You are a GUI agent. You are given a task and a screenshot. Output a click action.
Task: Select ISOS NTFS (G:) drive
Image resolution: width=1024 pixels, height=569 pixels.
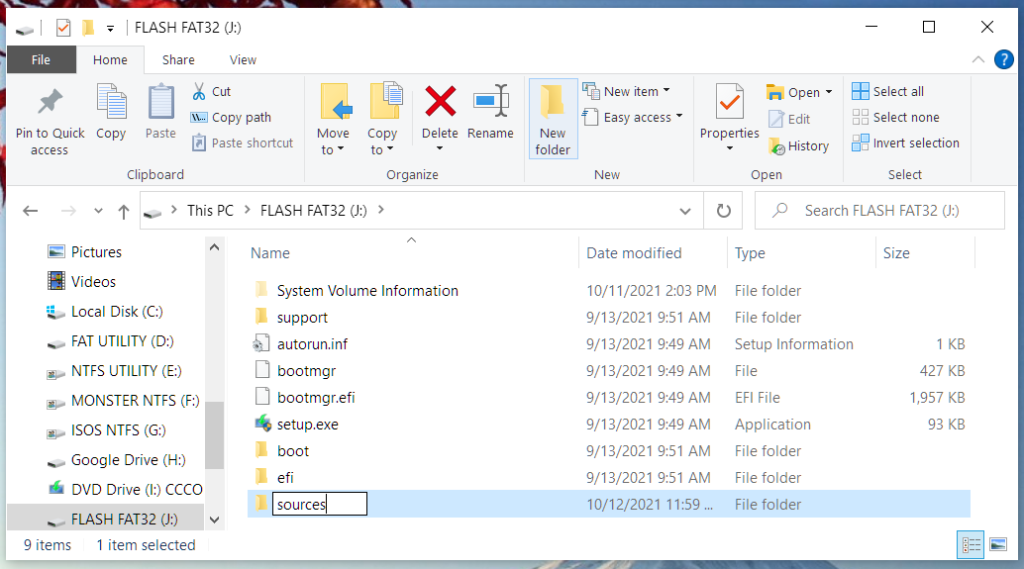point(106,430)
